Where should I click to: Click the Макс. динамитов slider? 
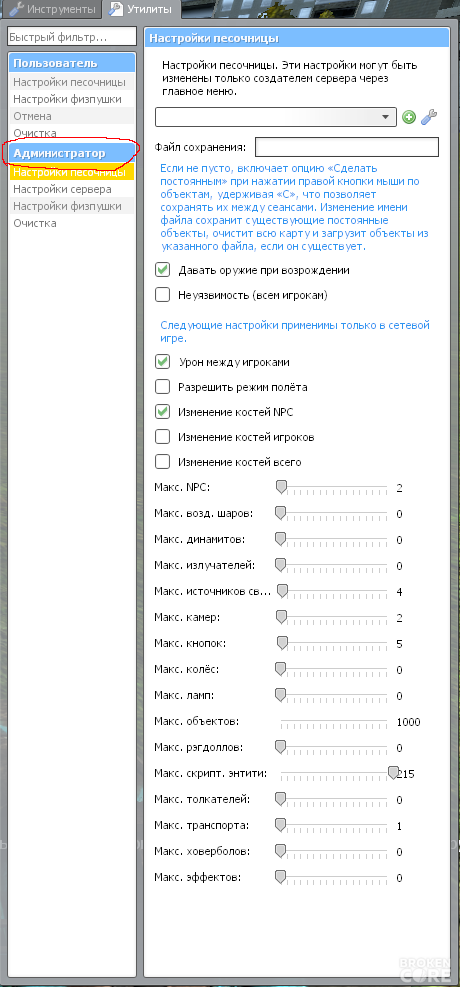[x=334, y=539]
